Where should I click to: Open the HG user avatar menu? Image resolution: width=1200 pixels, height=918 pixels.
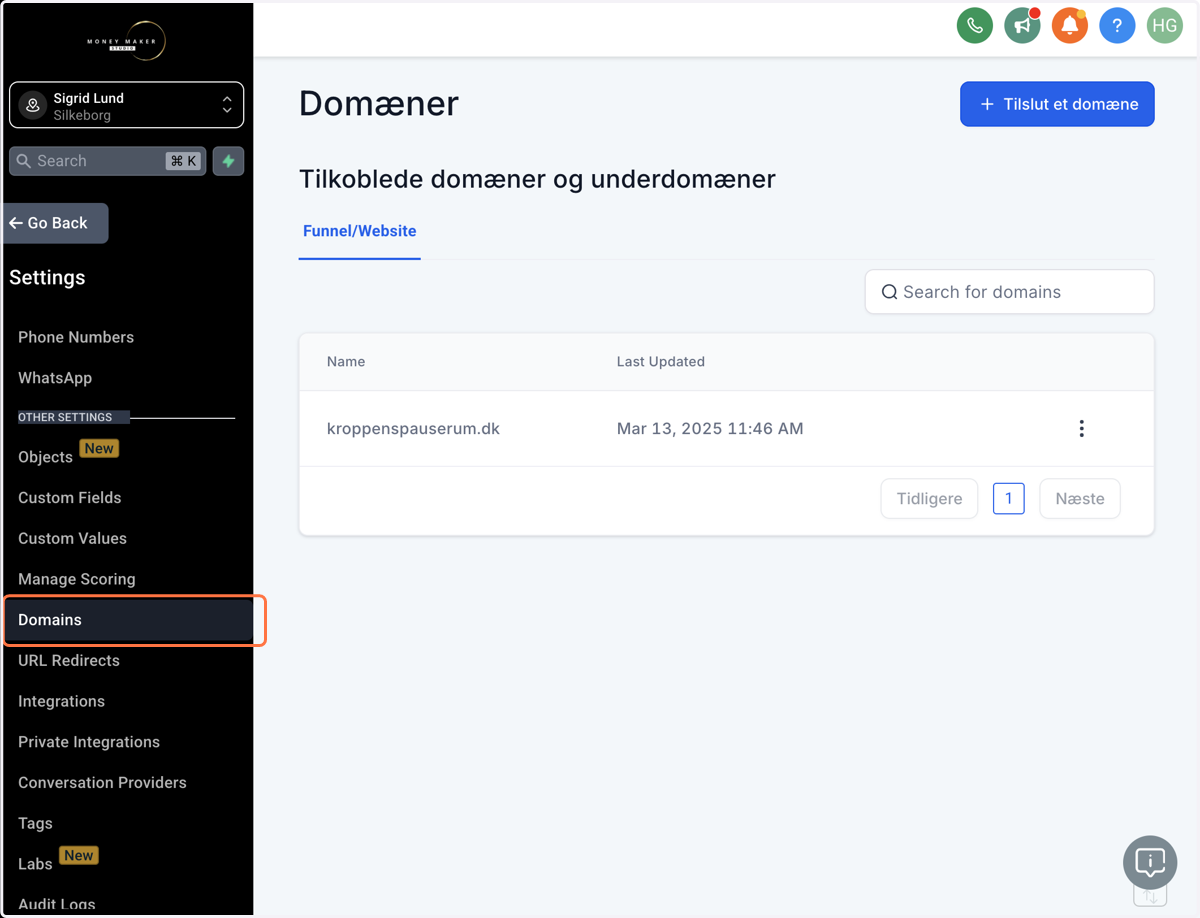click(1164, 26)
